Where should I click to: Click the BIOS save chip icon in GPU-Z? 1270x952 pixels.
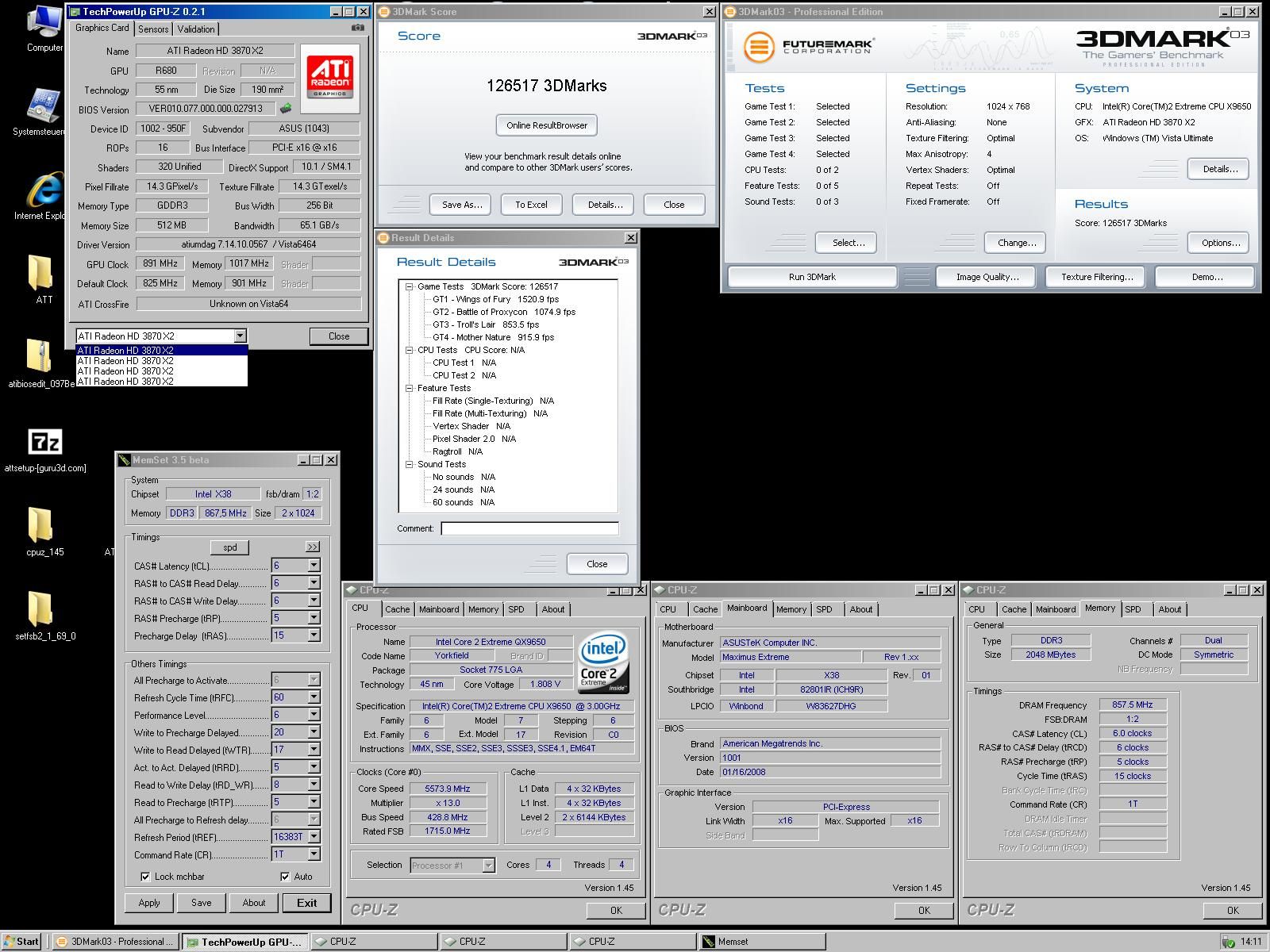point(286,109)
